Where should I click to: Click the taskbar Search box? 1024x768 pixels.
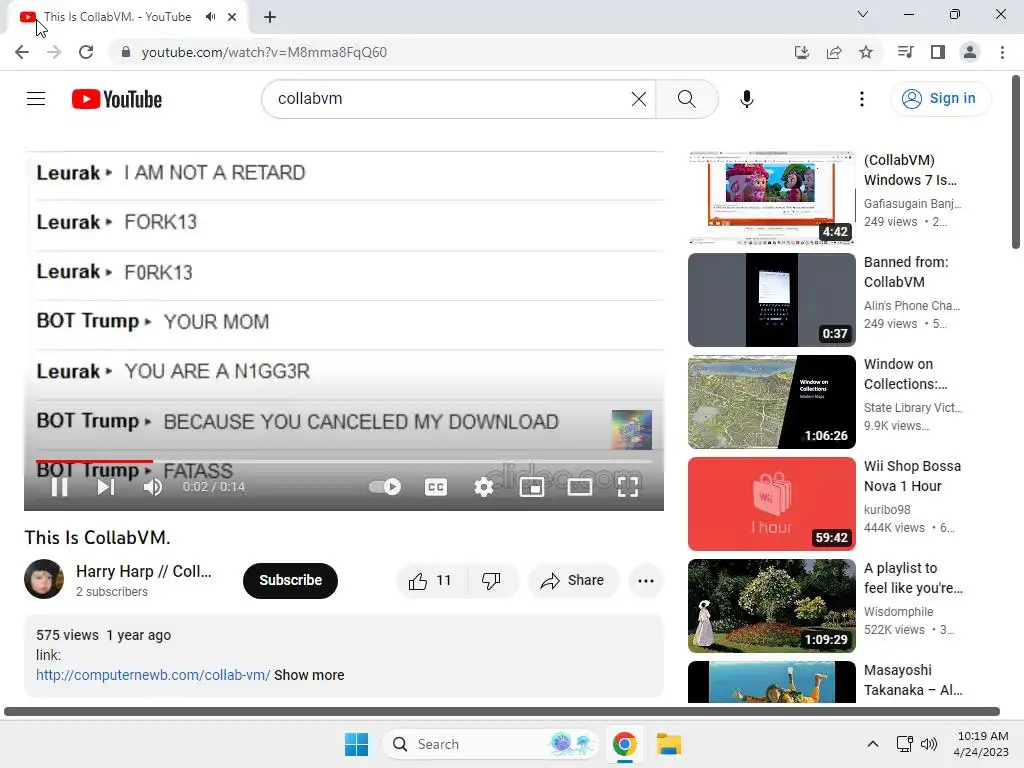pyautogui.click(x=490, y=744)
